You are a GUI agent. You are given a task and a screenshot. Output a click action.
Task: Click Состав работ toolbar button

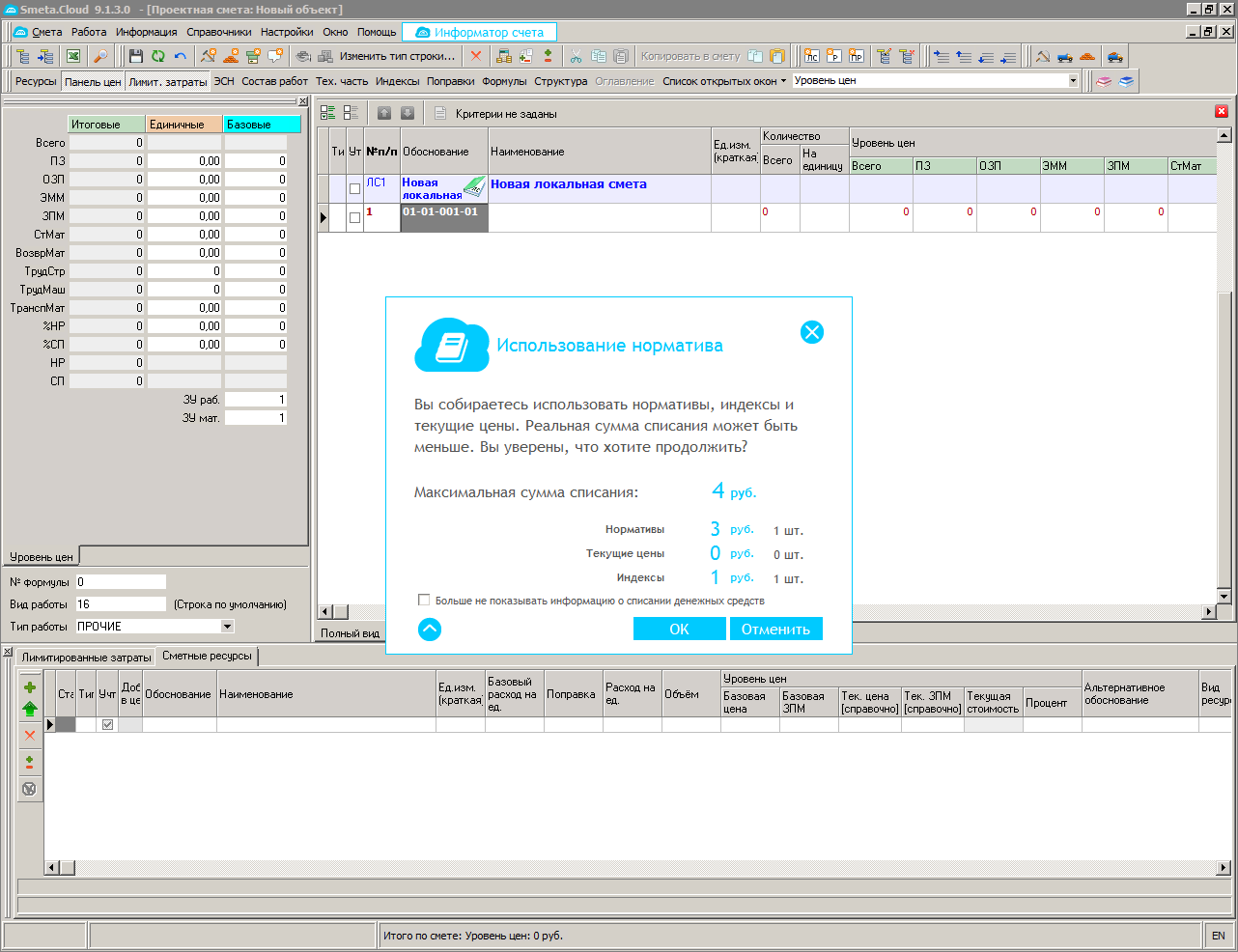(274, 81)
